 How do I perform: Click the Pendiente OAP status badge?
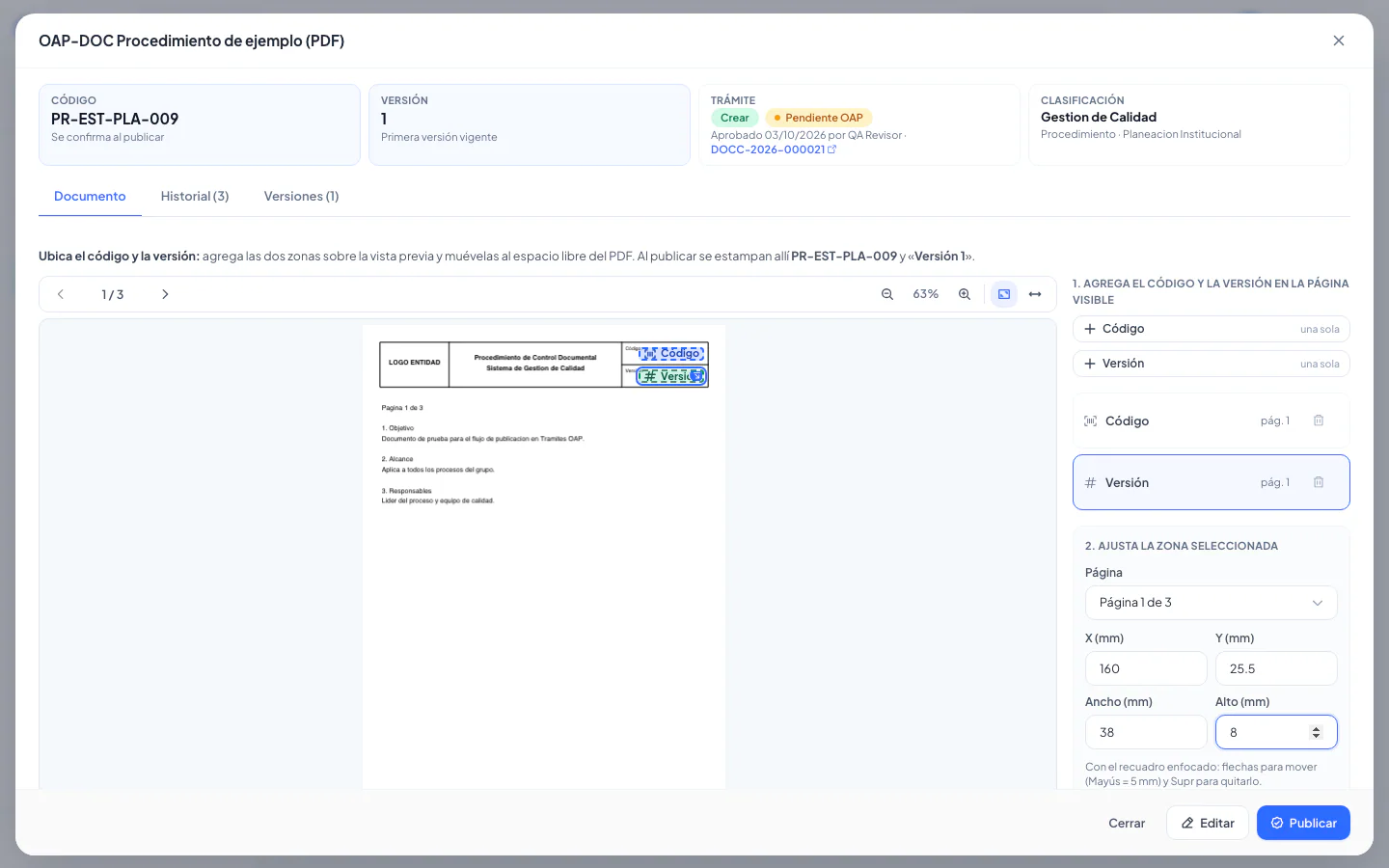point(819,118)
